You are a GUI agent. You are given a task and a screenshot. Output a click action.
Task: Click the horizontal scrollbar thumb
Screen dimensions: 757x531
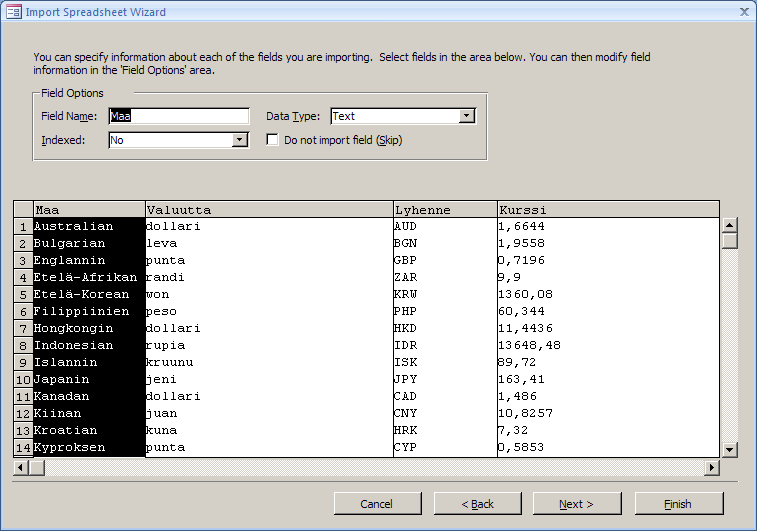pyautogui.click(x=37, y=467)
